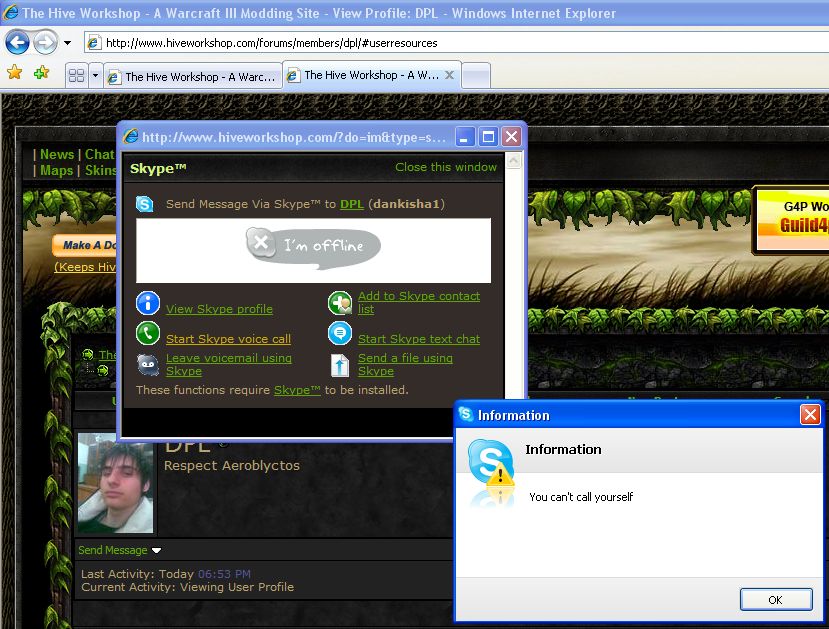Click green phone voice call icon
The height and width of the screenshot is (629, 829).
(x=148, y=333)
